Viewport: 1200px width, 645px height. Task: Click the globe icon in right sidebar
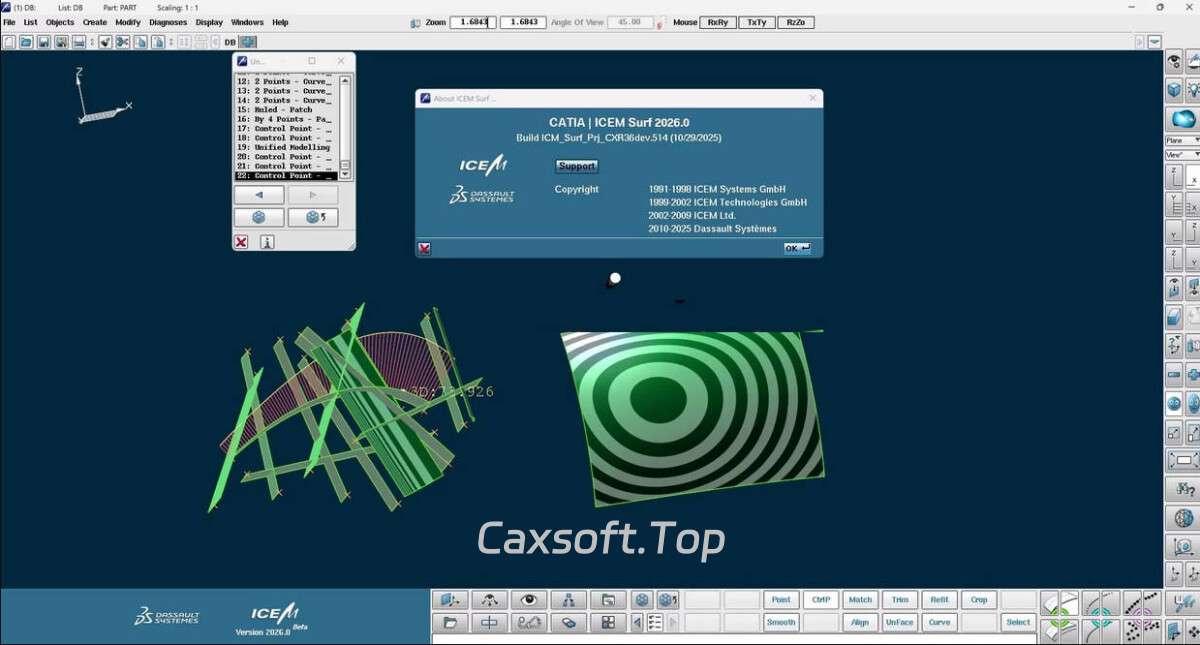pos(1184,518)
